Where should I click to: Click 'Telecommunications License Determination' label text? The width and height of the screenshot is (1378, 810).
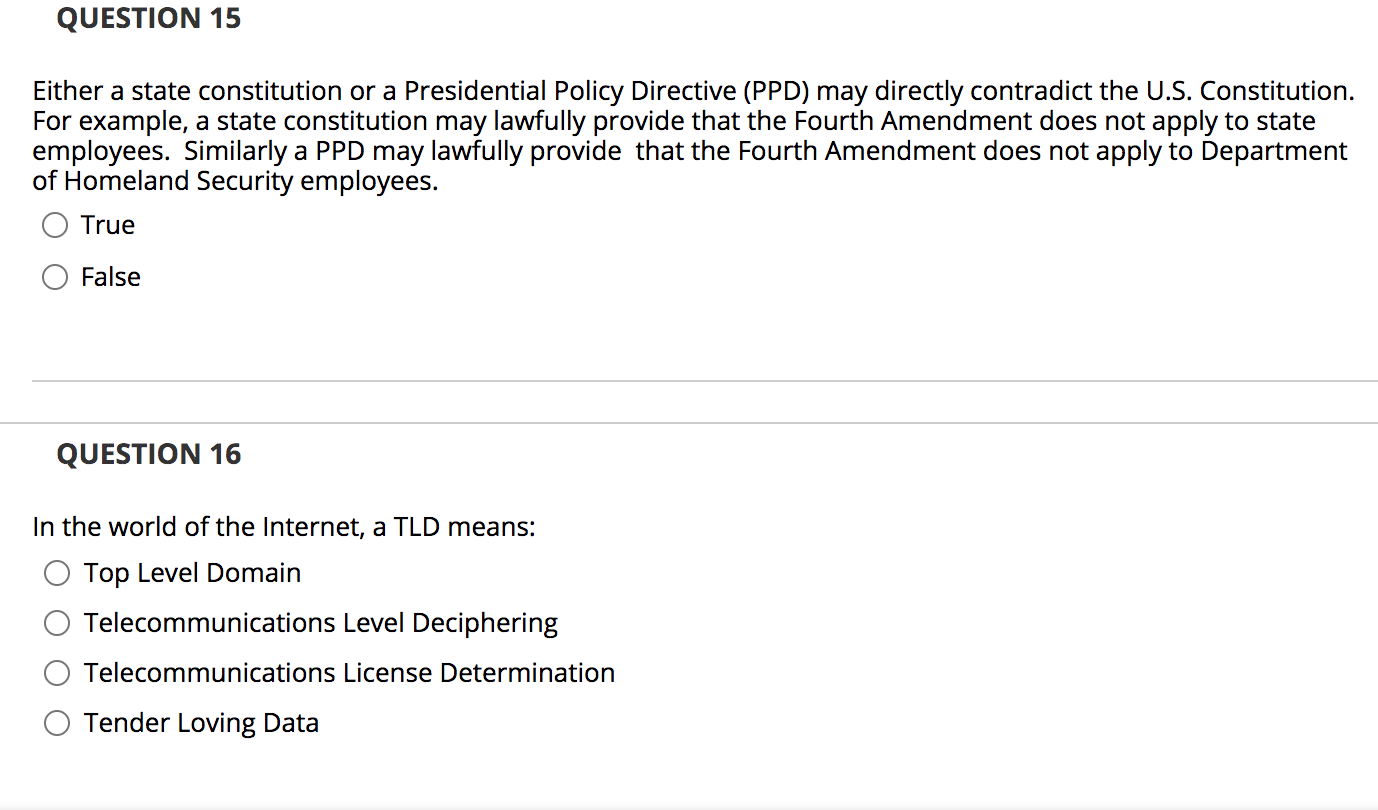pyautogui.click(x=349, y=673)
